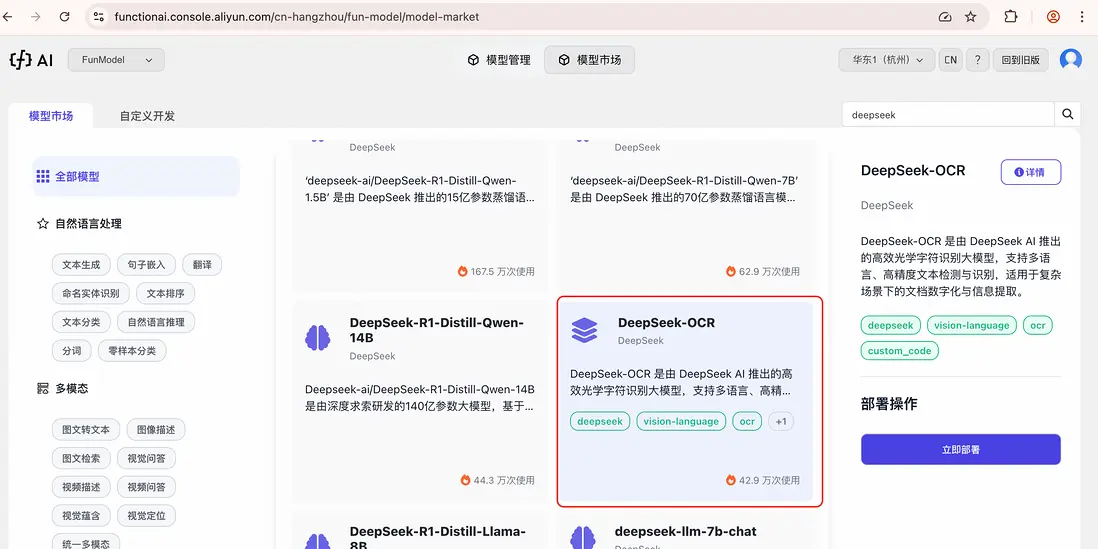Viewport: 1098px width, 549px height.
Task: Filter by 零样本分类 tag
Action: [132, 351]
